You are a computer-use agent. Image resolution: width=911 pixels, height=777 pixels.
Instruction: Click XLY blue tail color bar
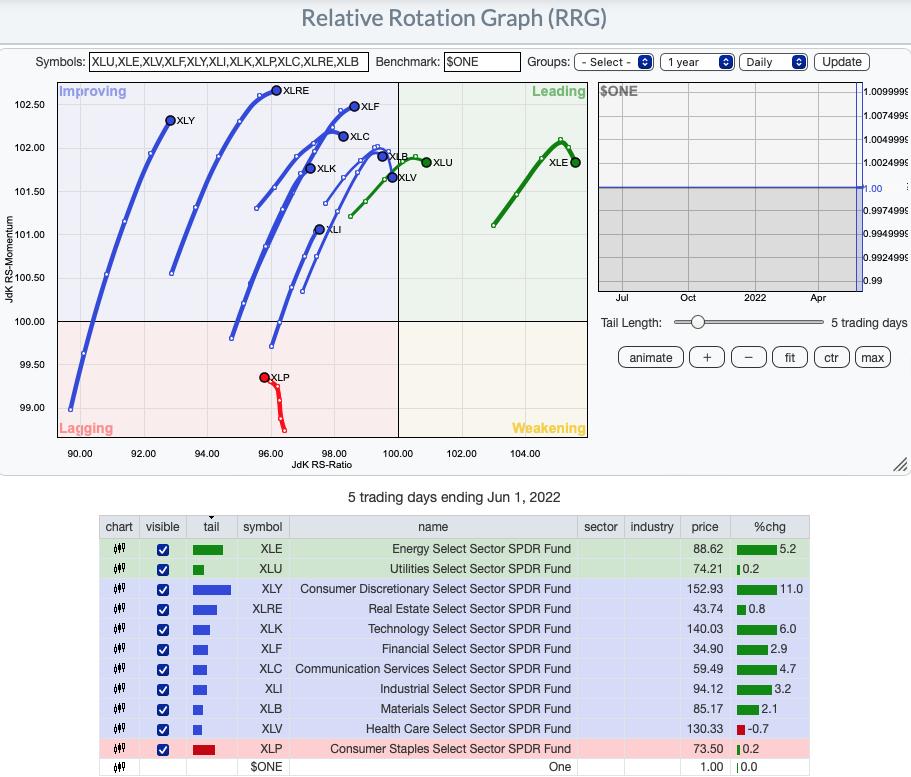tap(212, 590)
